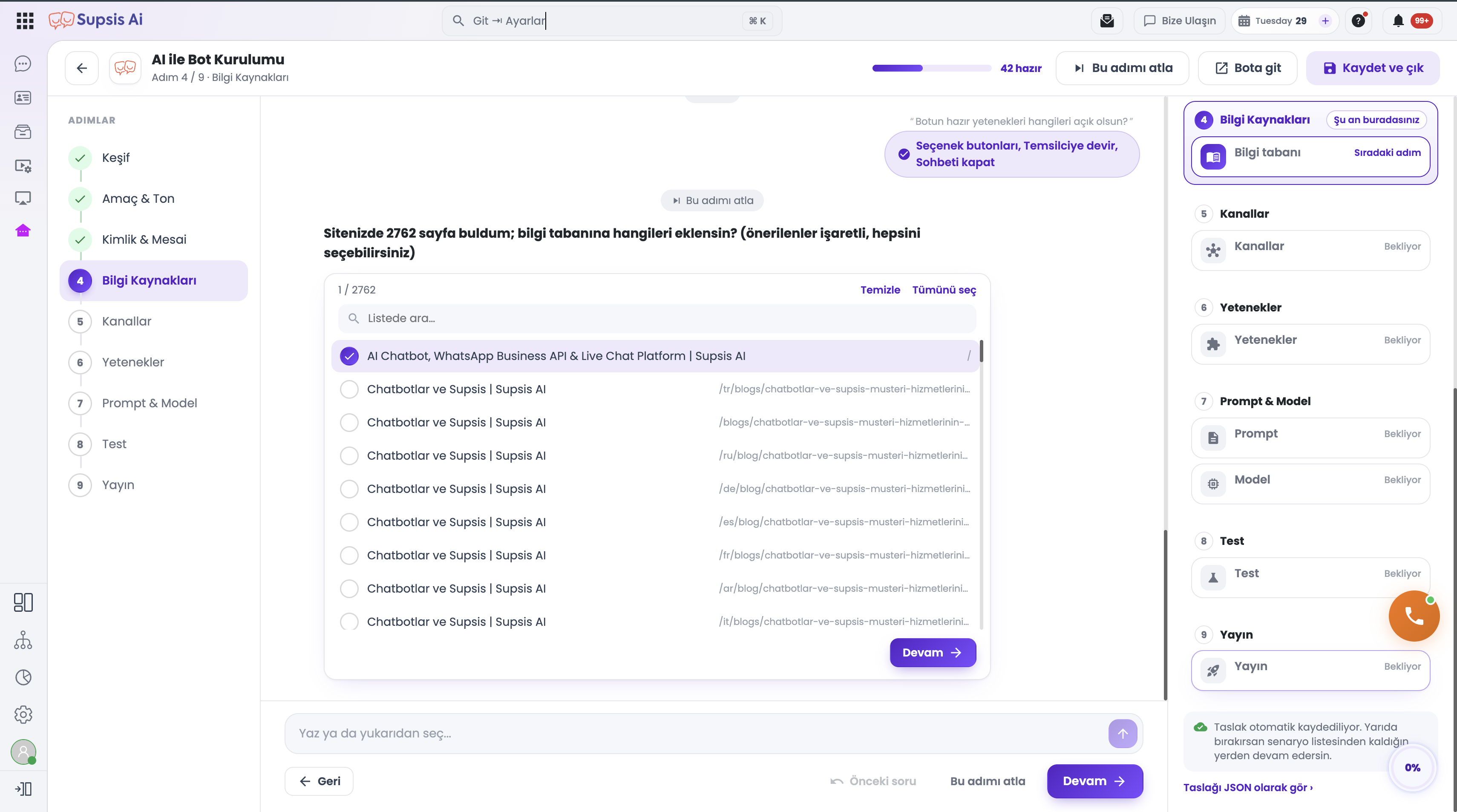Go to Kimlik & Mesai step

154,240
